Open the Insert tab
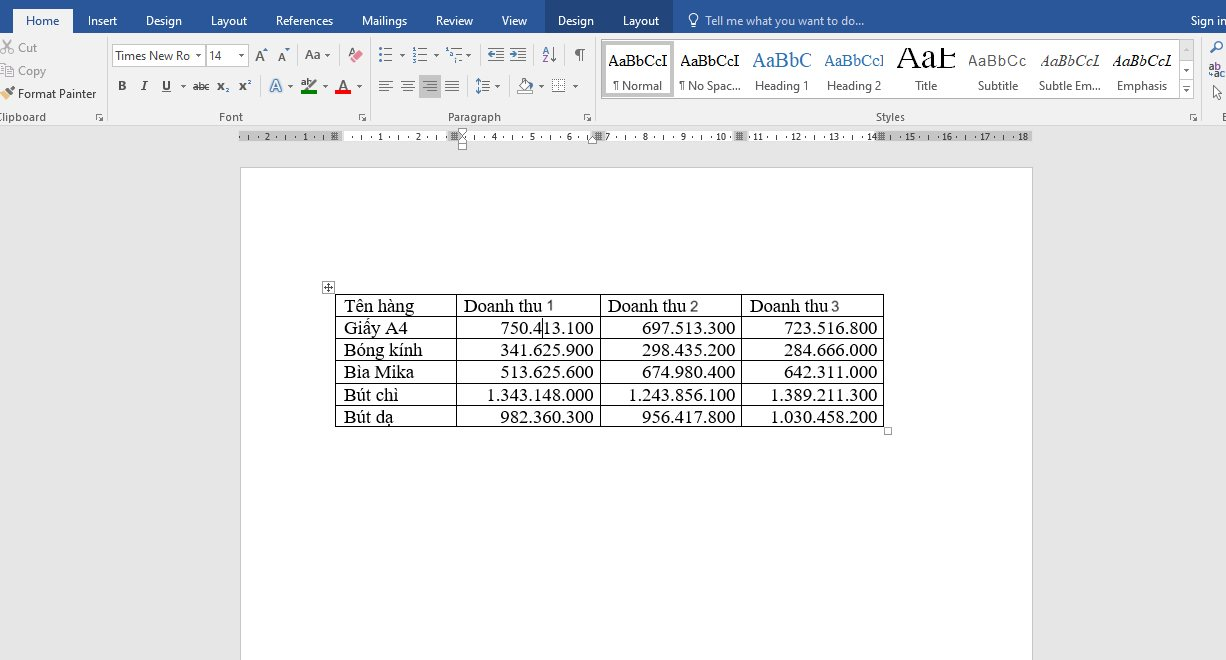Image resolution: width=1226 pixels, height=660 pixels. pos(102,20)
